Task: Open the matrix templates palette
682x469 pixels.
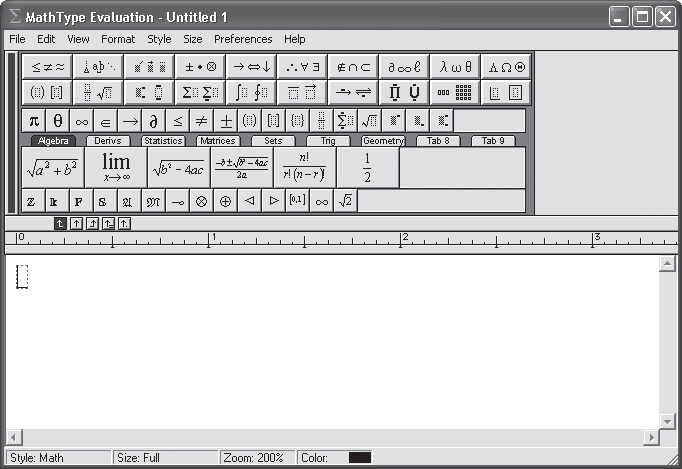Action: coord(455,93)
